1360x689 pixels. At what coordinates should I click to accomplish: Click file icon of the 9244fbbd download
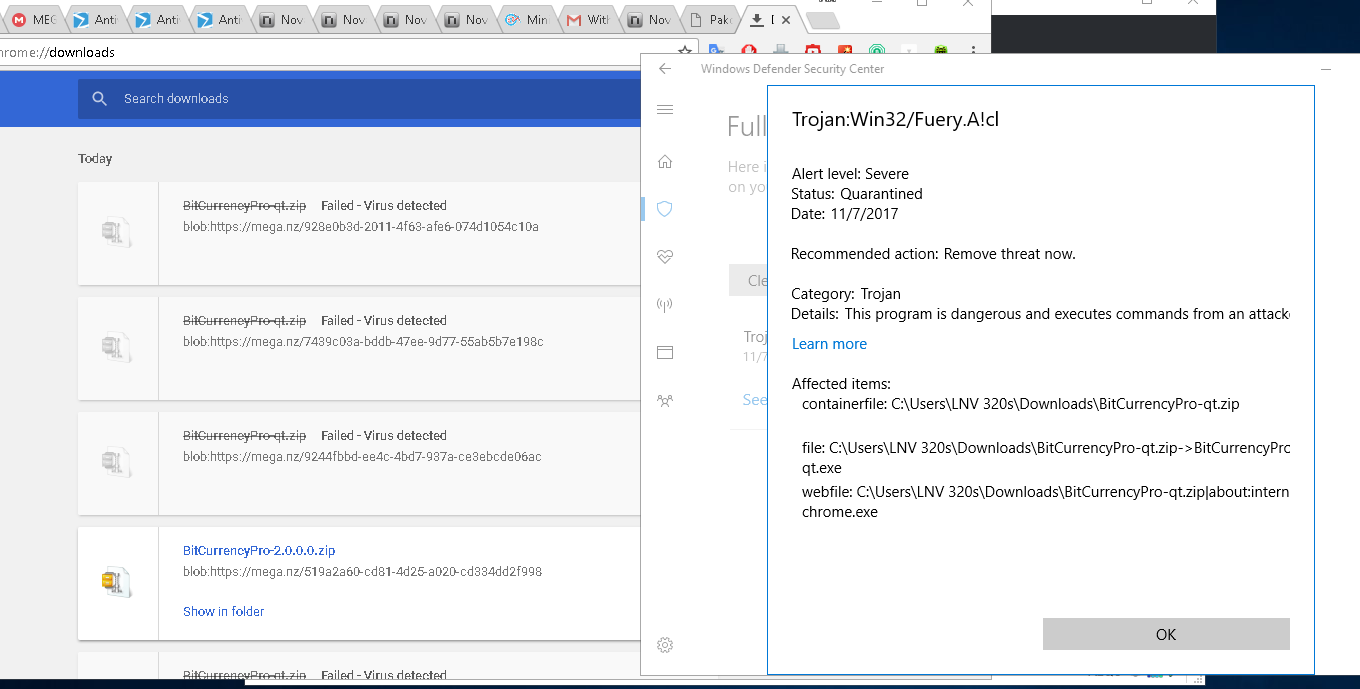(116, 462)
